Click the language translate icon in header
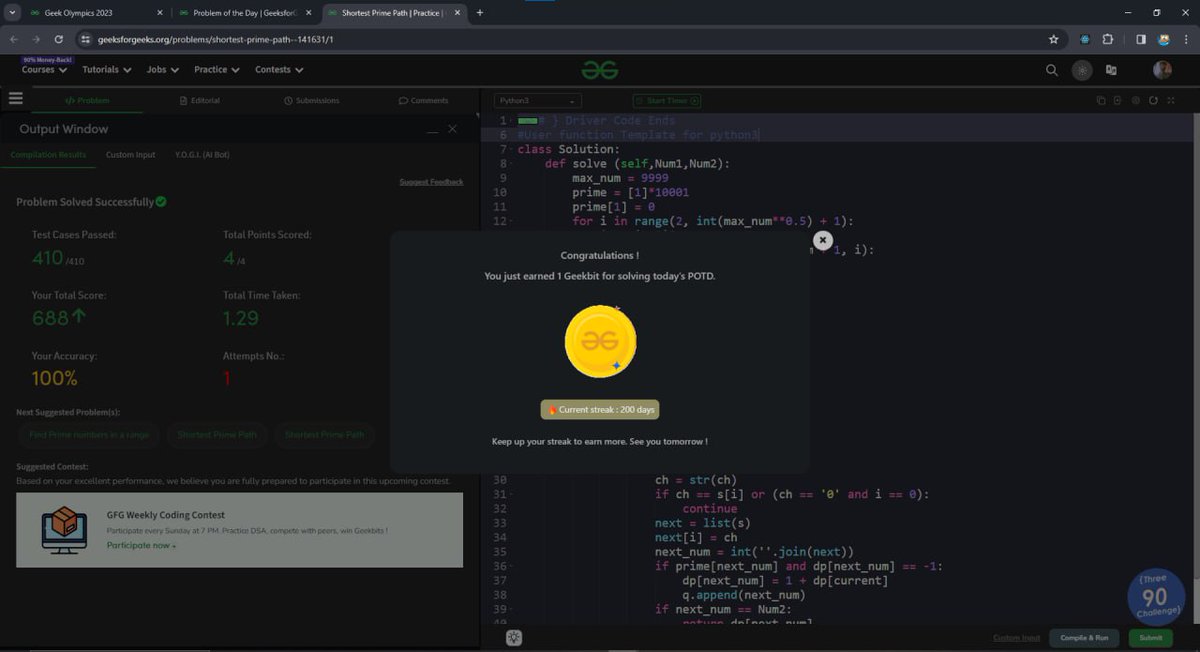The image size is (1200, 652). (x=1111, y=70)
